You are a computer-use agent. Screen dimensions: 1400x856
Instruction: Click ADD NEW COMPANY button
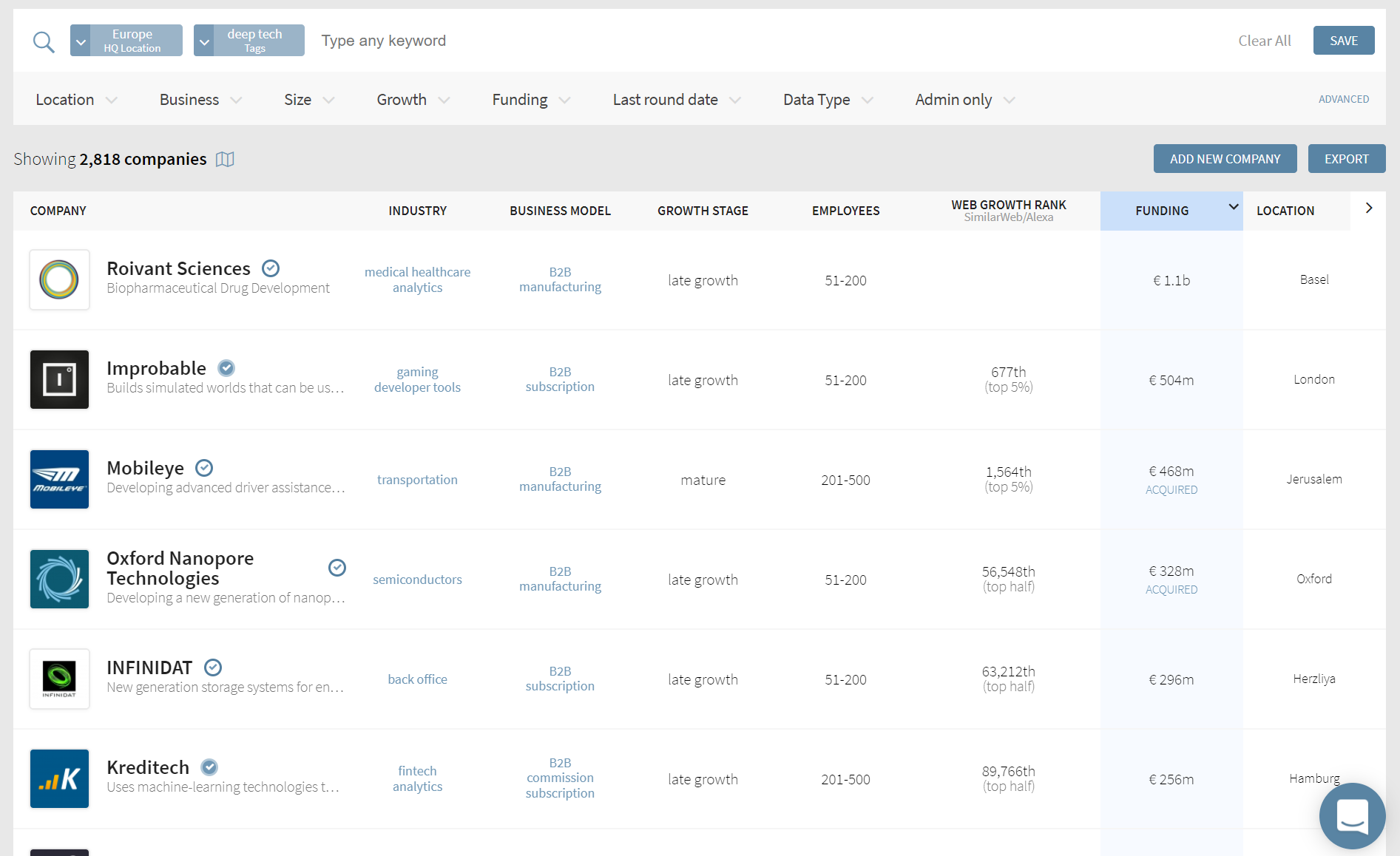(1225, 159)
